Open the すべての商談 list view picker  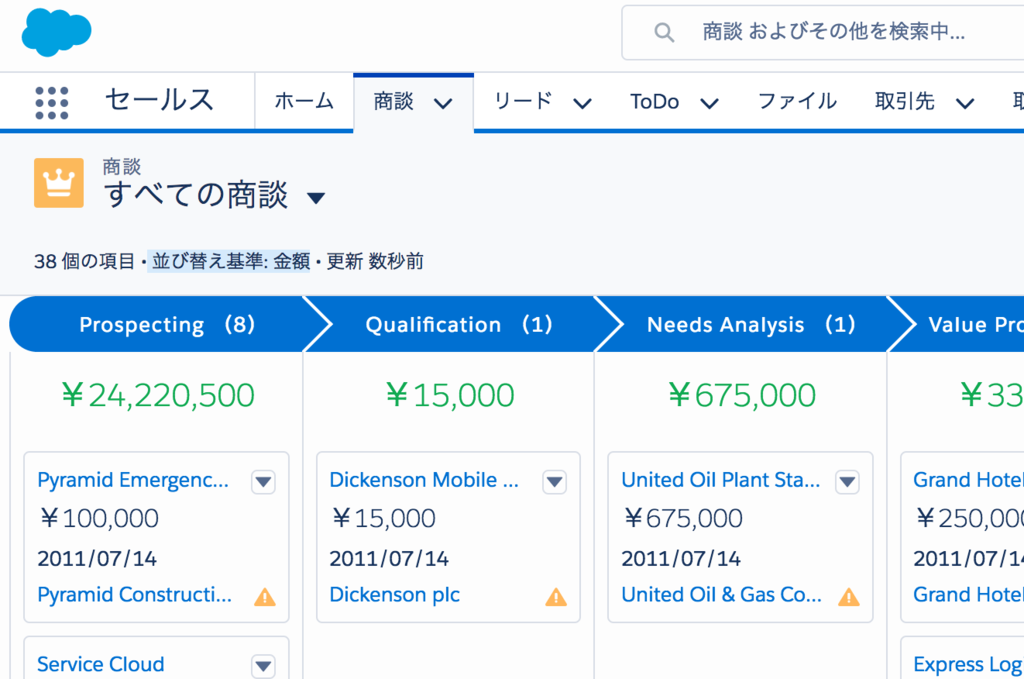(316, 197)
